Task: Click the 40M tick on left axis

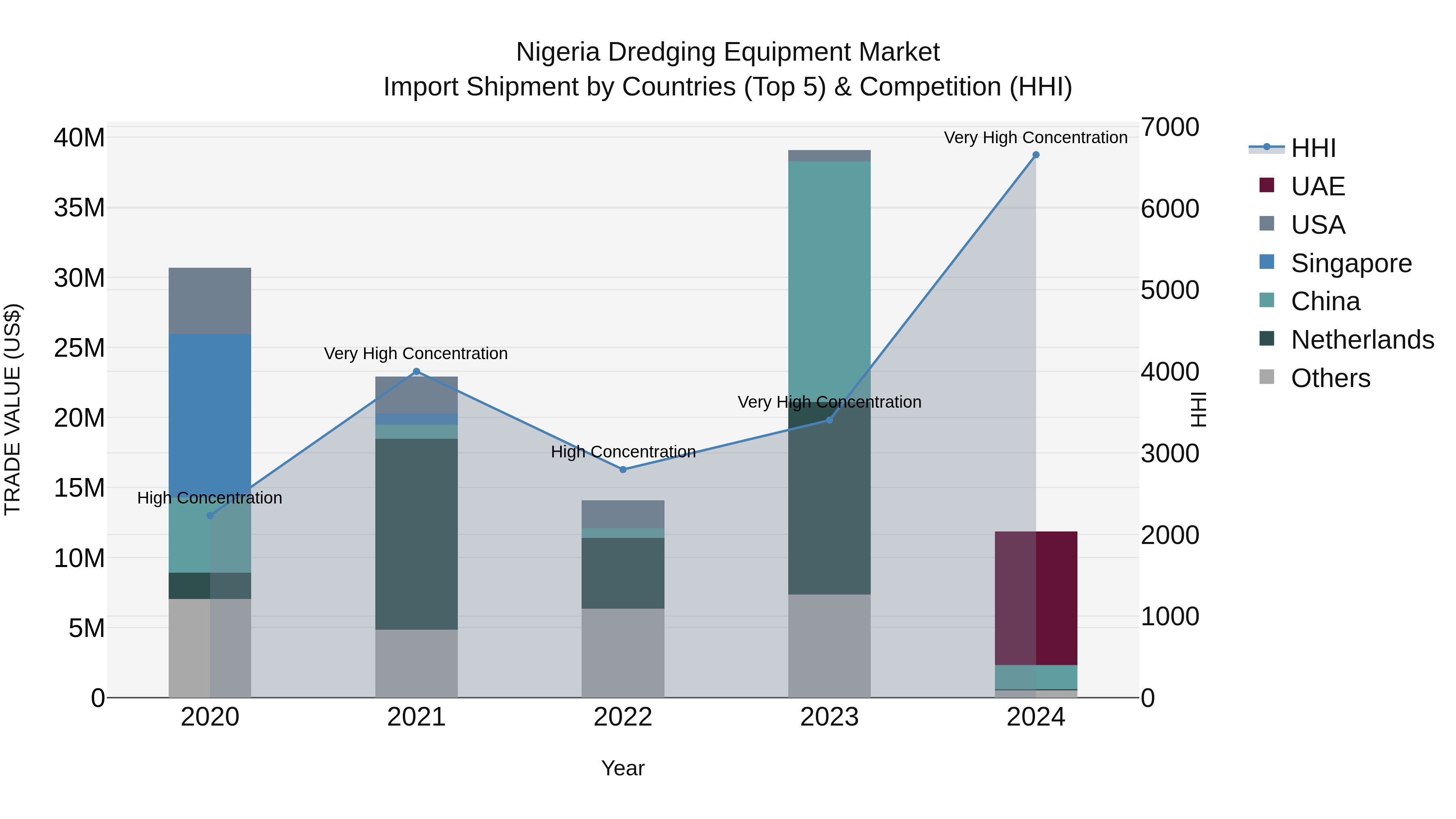Action: 79,138
